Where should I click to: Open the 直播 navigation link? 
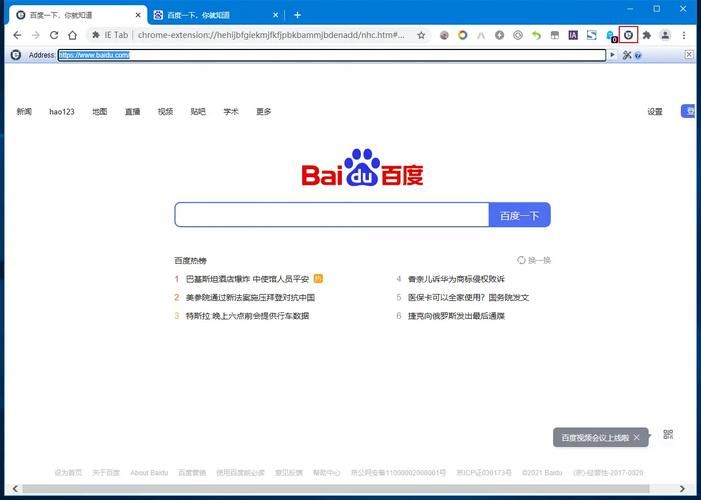pyautogui.click(x=132, y=111)
